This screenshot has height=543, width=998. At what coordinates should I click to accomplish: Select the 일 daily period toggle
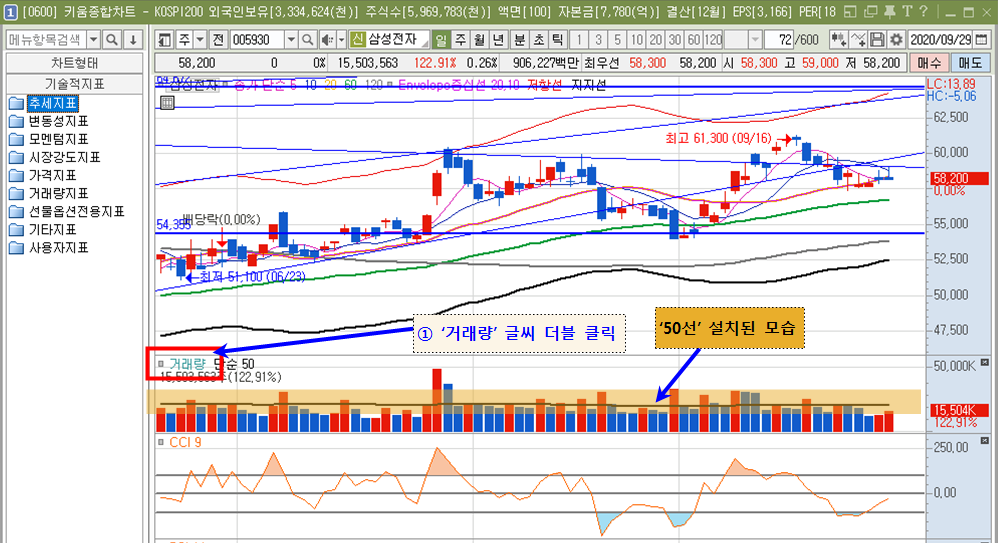coord(440,40)
